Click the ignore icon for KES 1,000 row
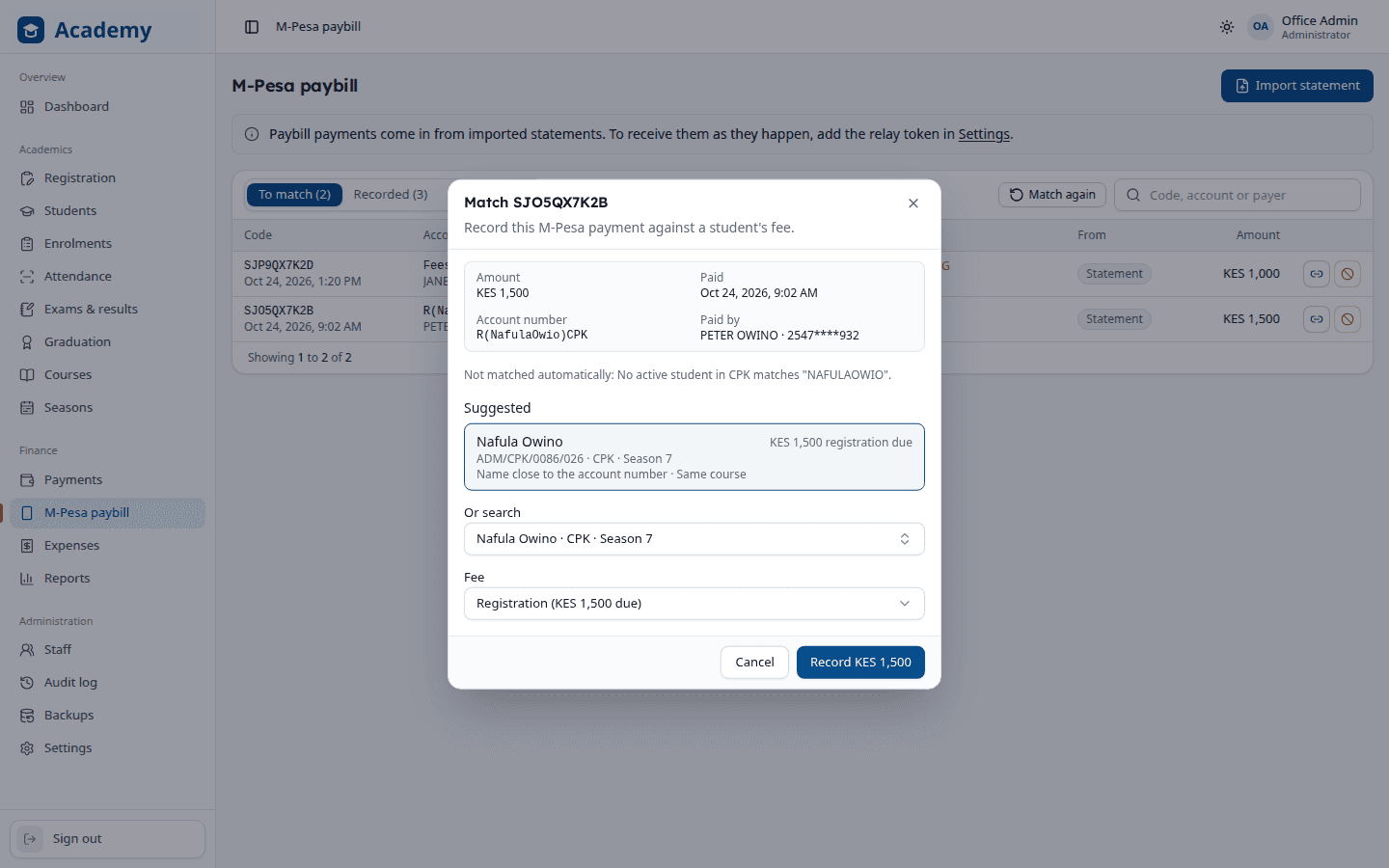Viewport: 1389px width, 868px height. pos(1348,274)
